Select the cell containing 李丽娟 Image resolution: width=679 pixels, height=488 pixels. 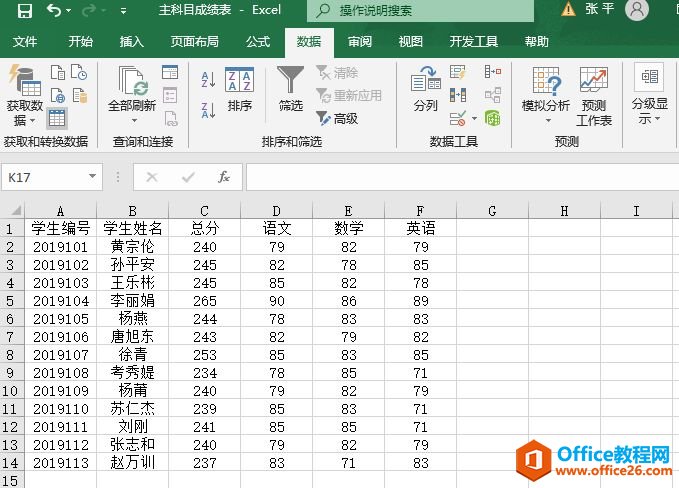[x=132, y=300]
